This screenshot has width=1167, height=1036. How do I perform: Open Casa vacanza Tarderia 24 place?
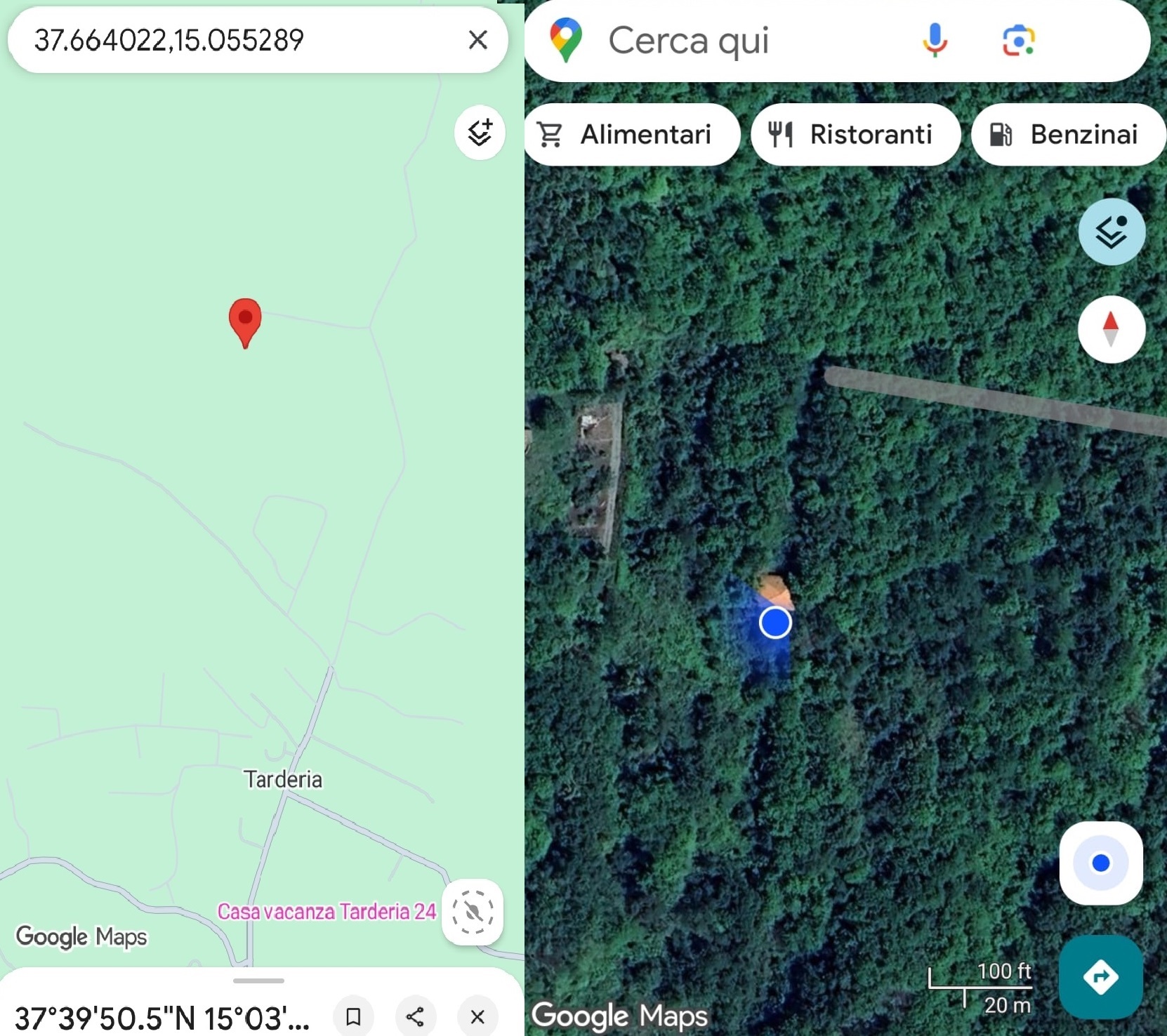point(327,911)
